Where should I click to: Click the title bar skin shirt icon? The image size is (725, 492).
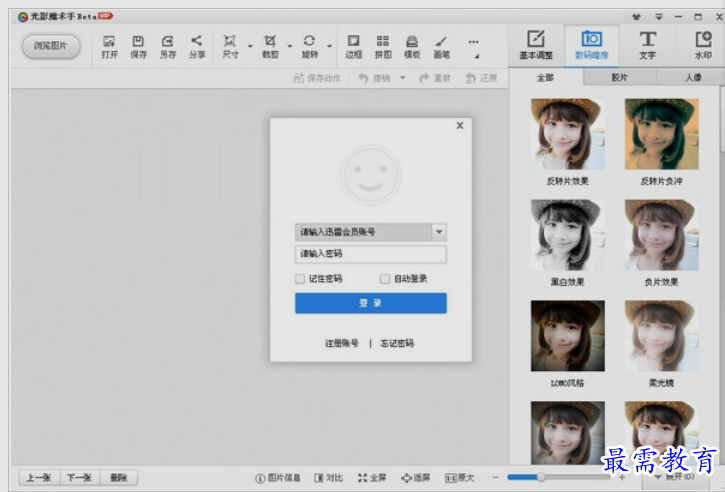tap(636, 17)
